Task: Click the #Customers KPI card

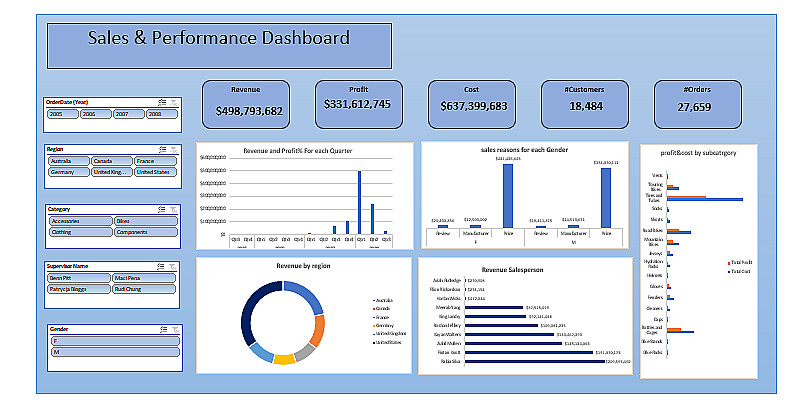Action: click(585, 104)
